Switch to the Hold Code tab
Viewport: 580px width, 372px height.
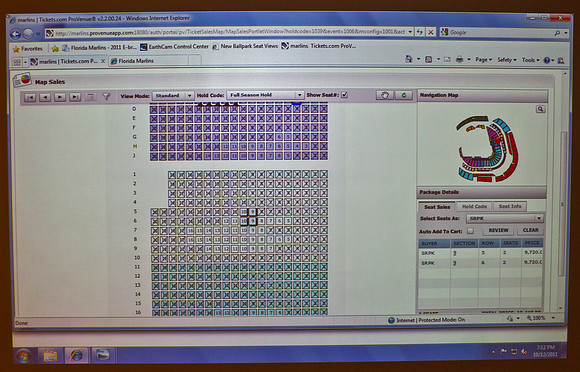[x=474, y=206]
